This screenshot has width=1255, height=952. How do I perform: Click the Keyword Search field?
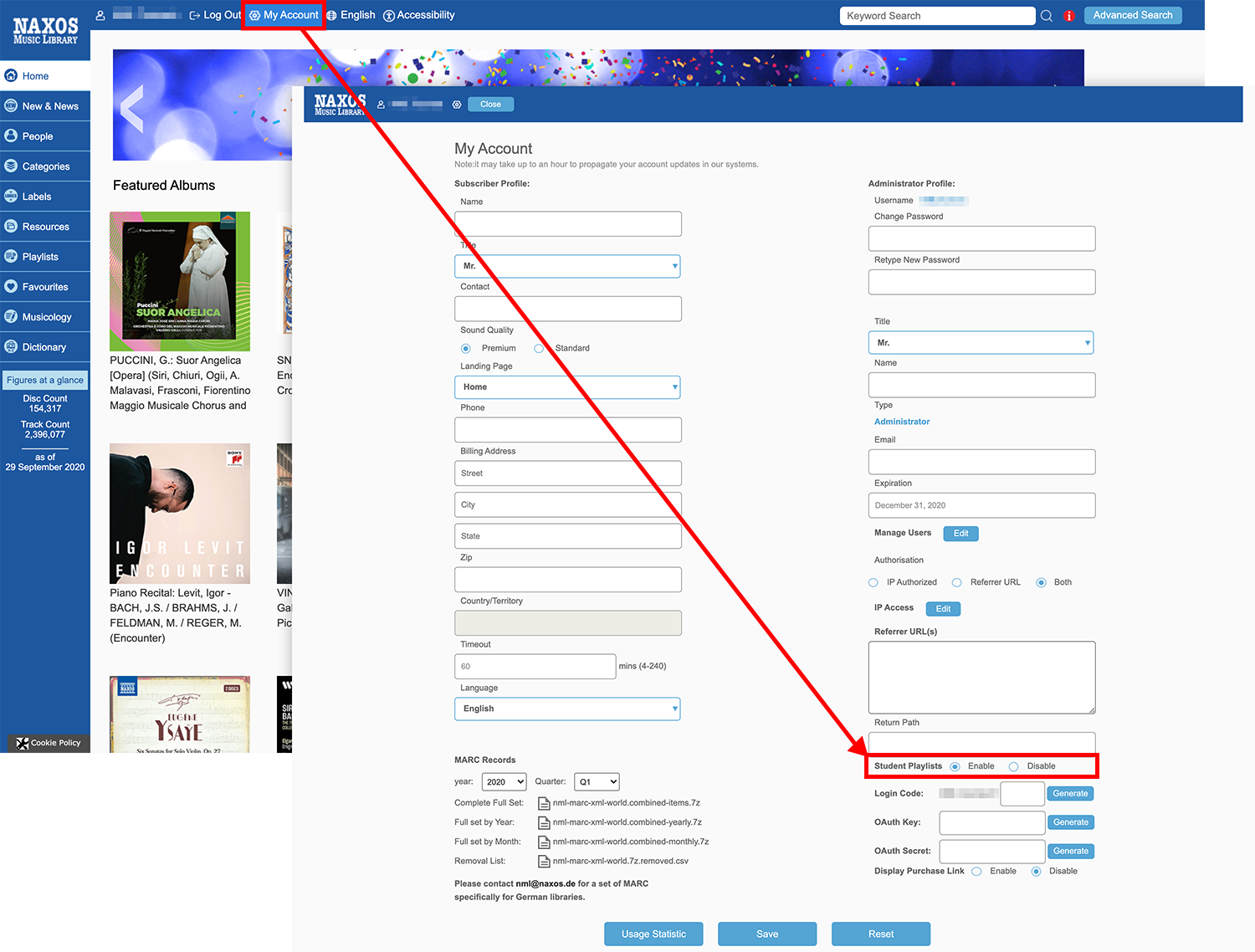coord(937,16)
